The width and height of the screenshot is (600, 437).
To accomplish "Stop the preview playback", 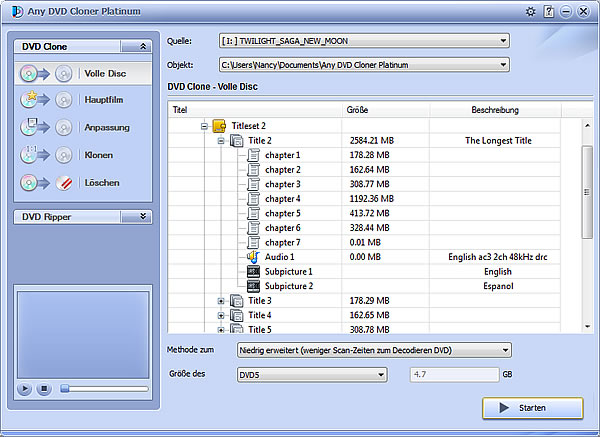I will tap(44, 389).
